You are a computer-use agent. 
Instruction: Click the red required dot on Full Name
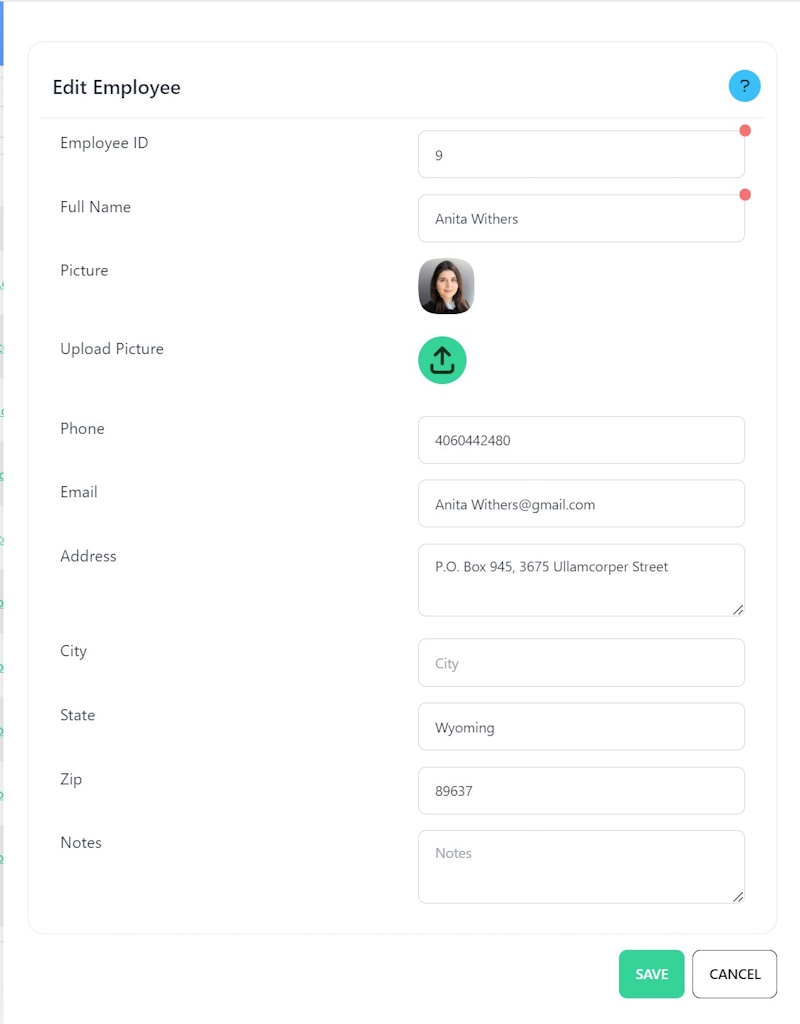coord(745,195)
